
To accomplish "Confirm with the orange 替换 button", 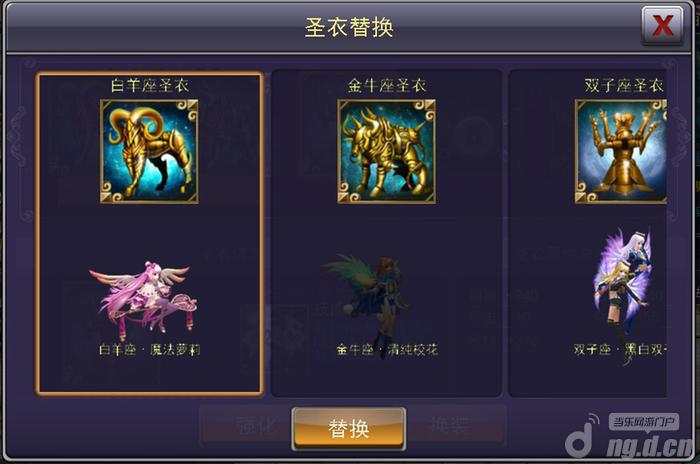I will tap(349, 429).
